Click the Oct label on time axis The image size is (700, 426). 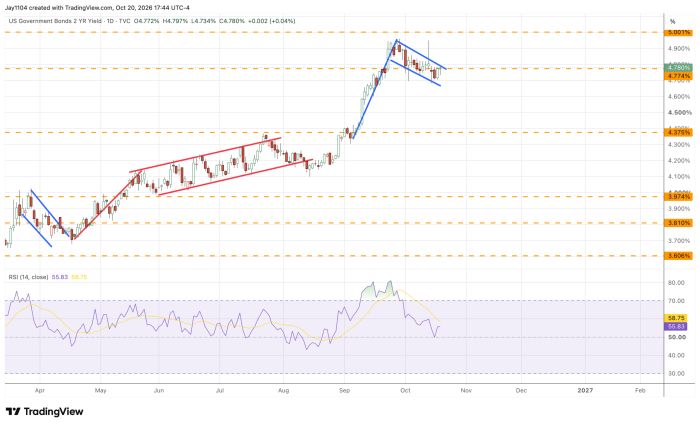[405, 391]
